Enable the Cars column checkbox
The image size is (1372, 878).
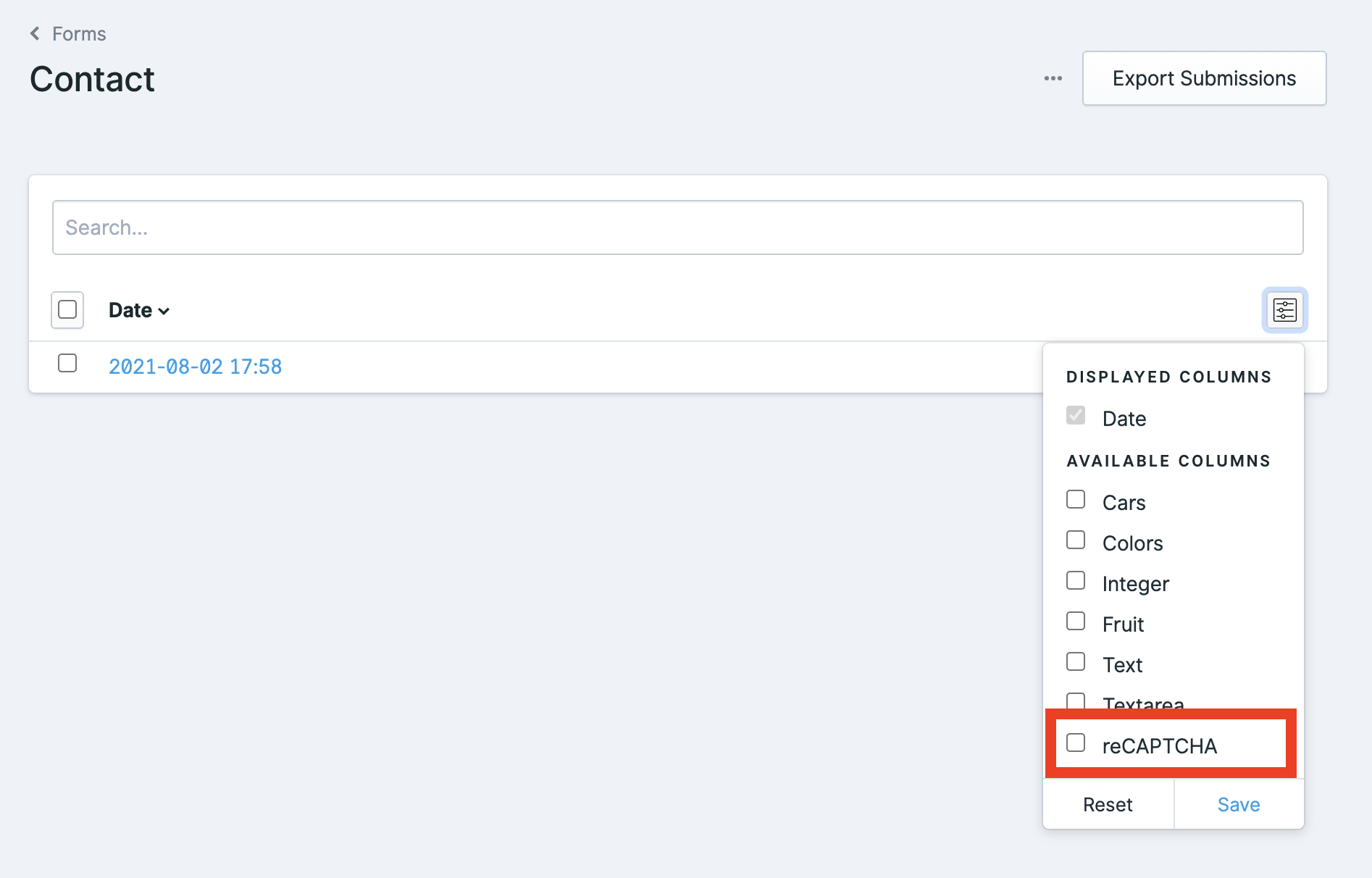click(1076, 499)
